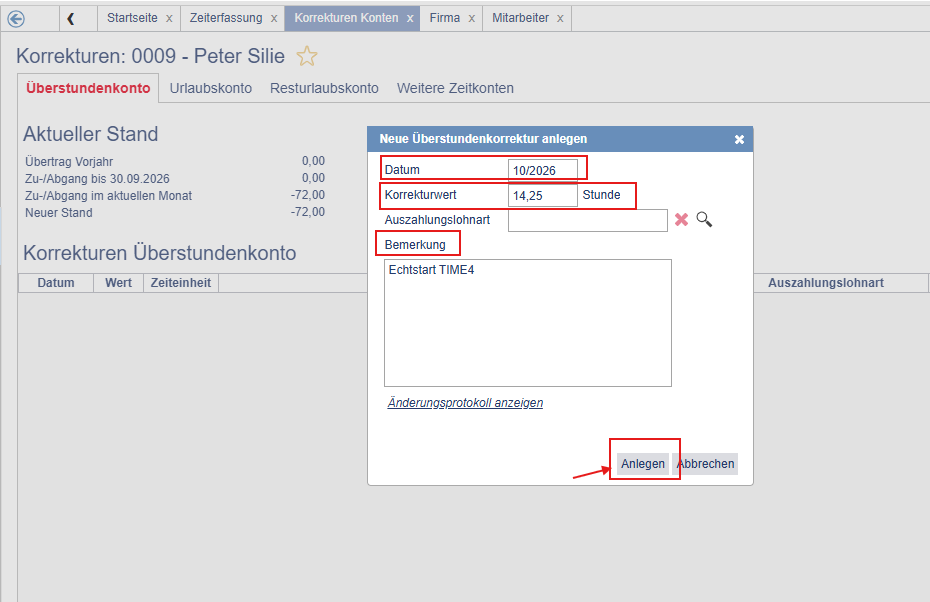Click the Anlegen button

point(643,464)
